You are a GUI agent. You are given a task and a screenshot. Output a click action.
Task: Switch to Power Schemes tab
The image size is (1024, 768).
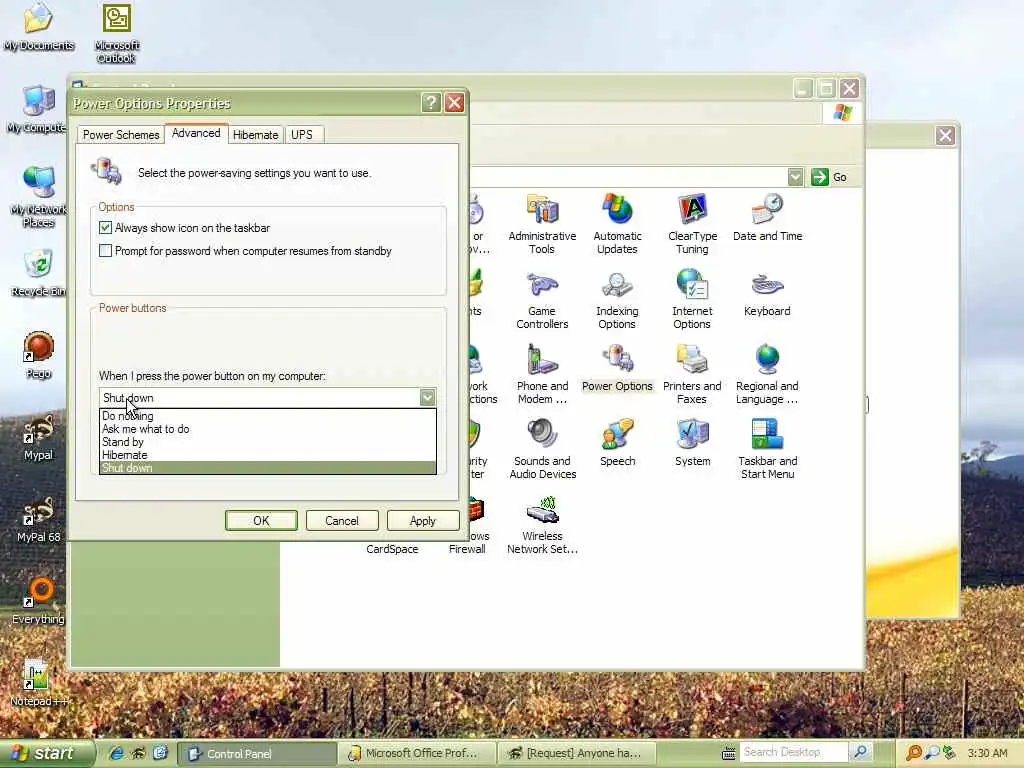[121, 135]
